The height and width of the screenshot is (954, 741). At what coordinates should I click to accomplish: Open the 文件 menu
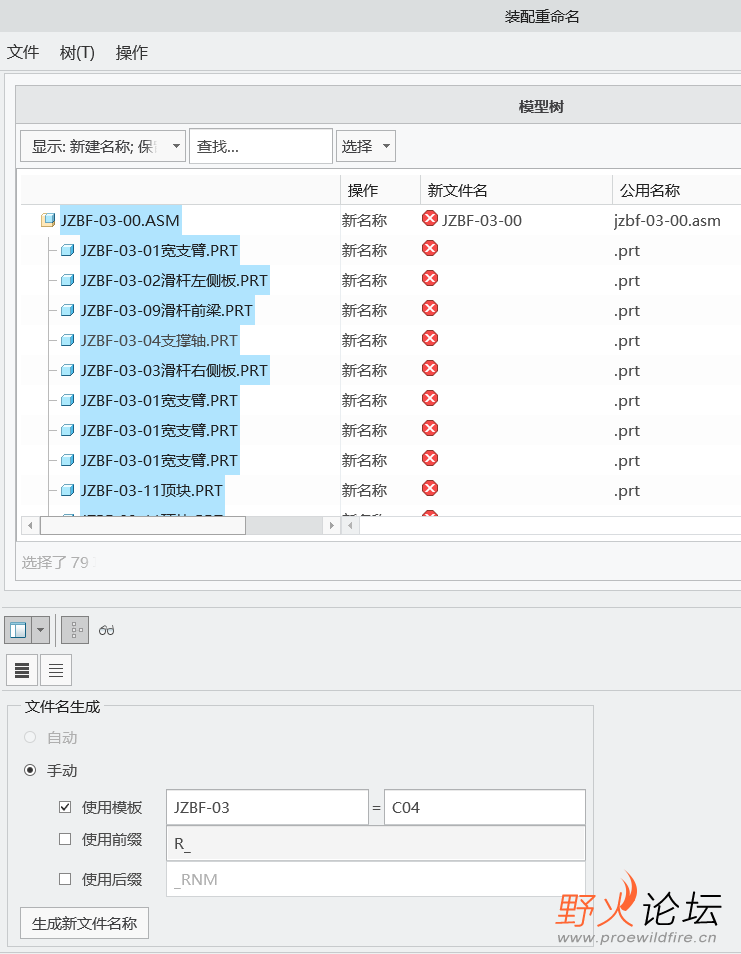(x=23, y=52)
